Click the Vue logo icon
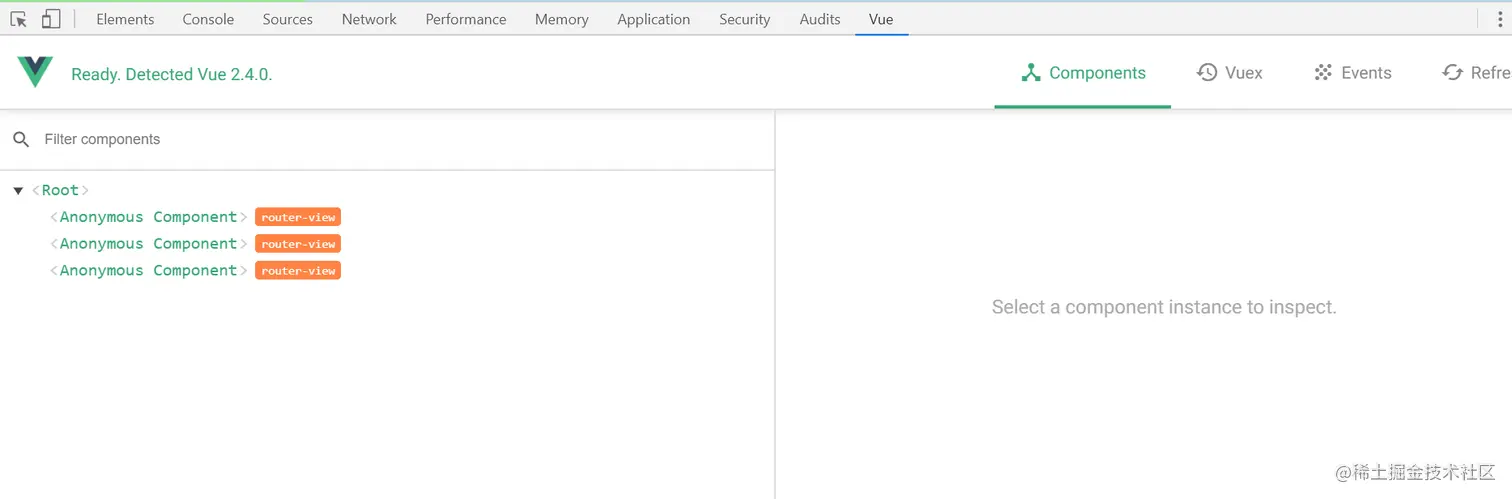The image size is (1512, 499). (35, 72)
